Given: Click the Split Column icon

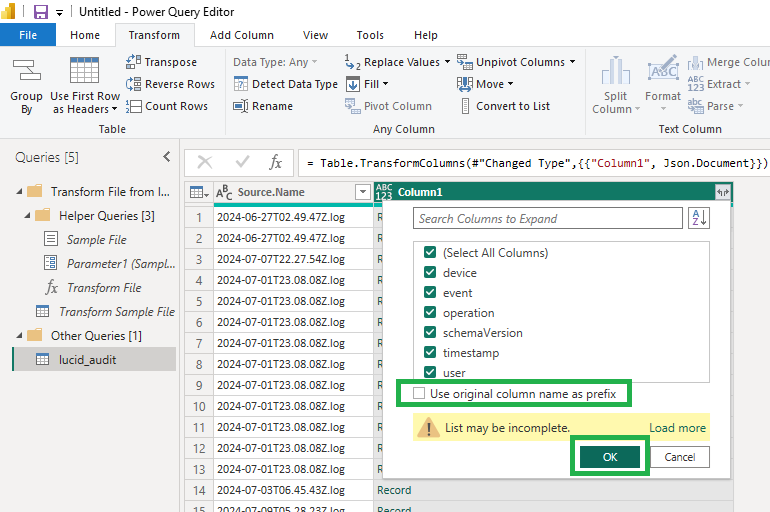Looking at the screenshot, I should click(x=615, y=70).
